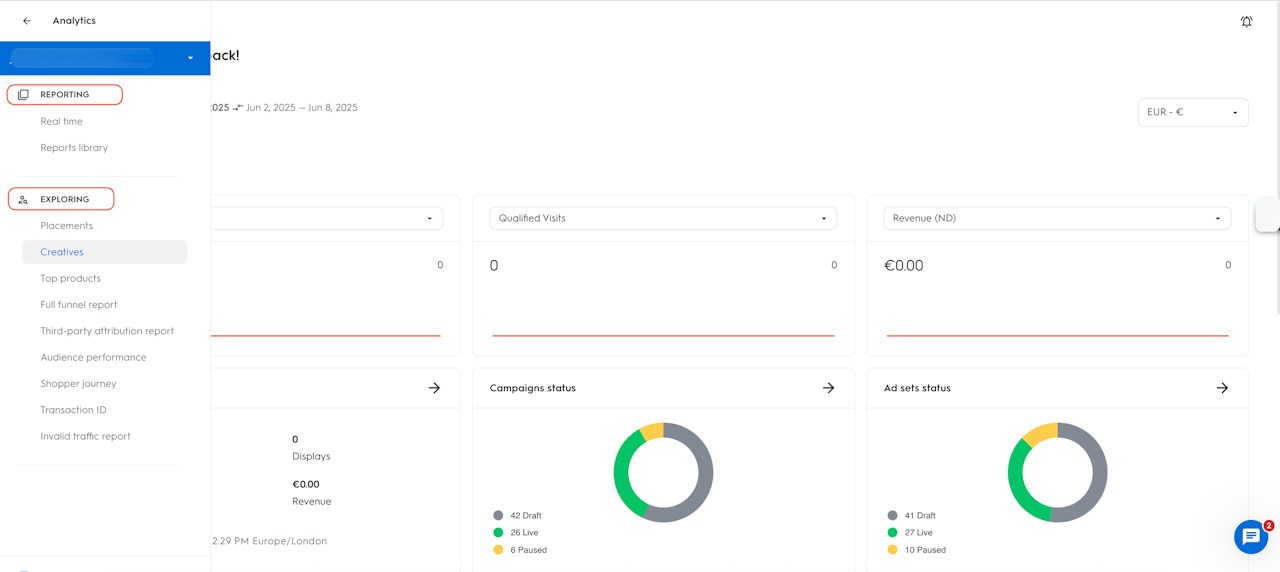Select the Creatives menu item
Viewport: 1280px width, 572px height.
62,252
